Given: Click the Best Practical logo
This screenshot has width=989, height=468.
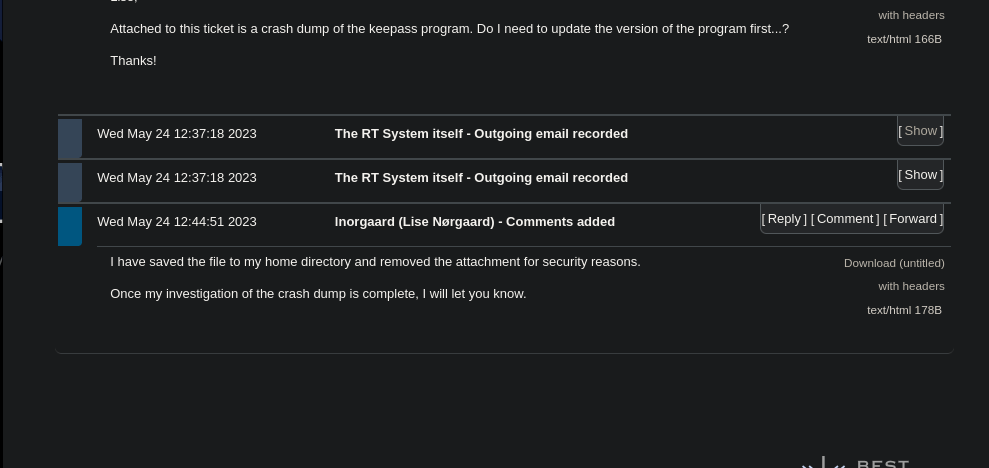Looking at the screenshot, I should click(x=858, y=463).
